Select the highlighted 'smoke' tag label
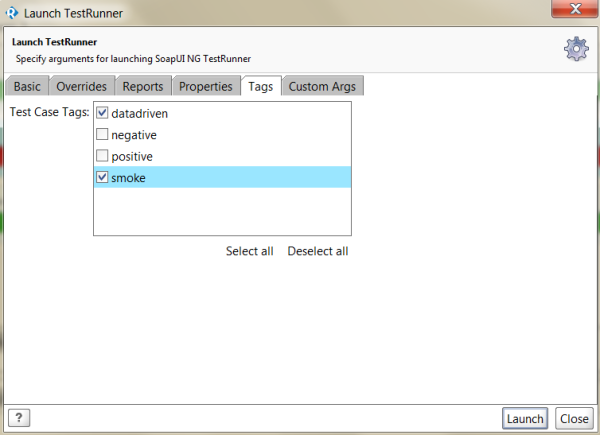600x435 pixels. click(x=128, y=178)
